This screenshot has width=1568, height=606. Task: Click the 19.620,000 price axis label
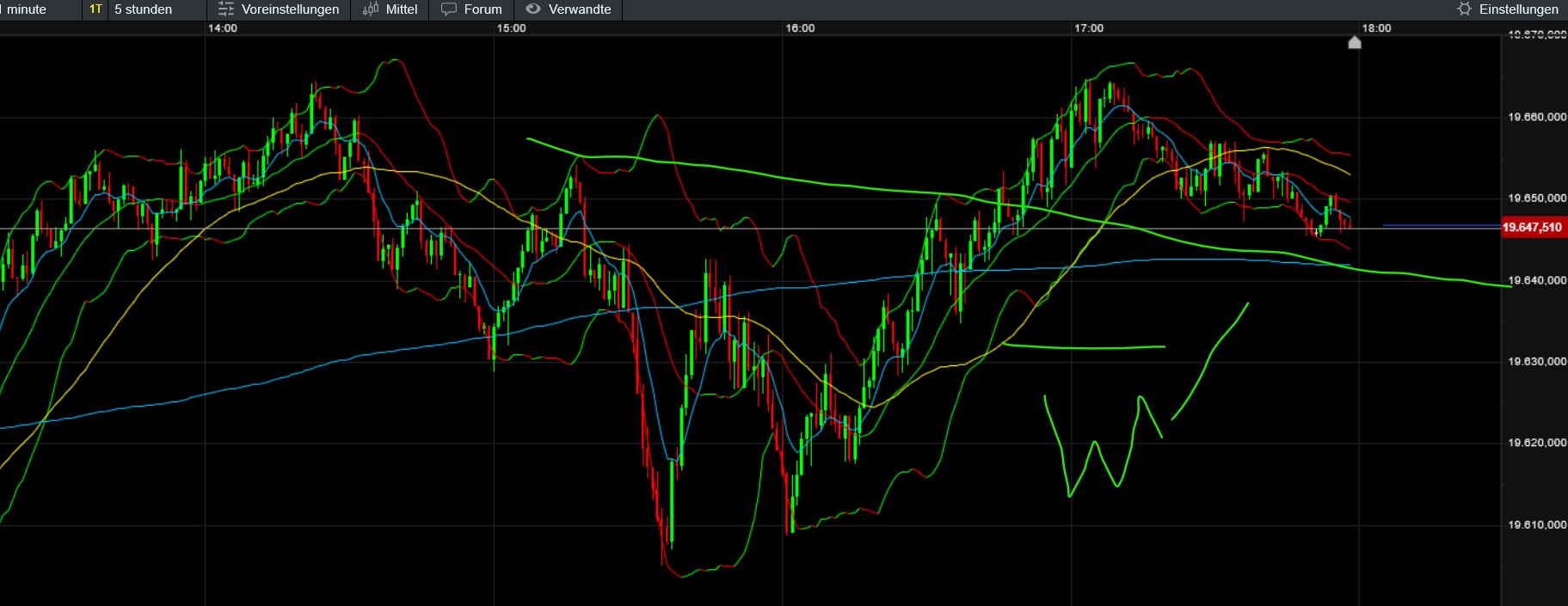[x=1537, y=443]
